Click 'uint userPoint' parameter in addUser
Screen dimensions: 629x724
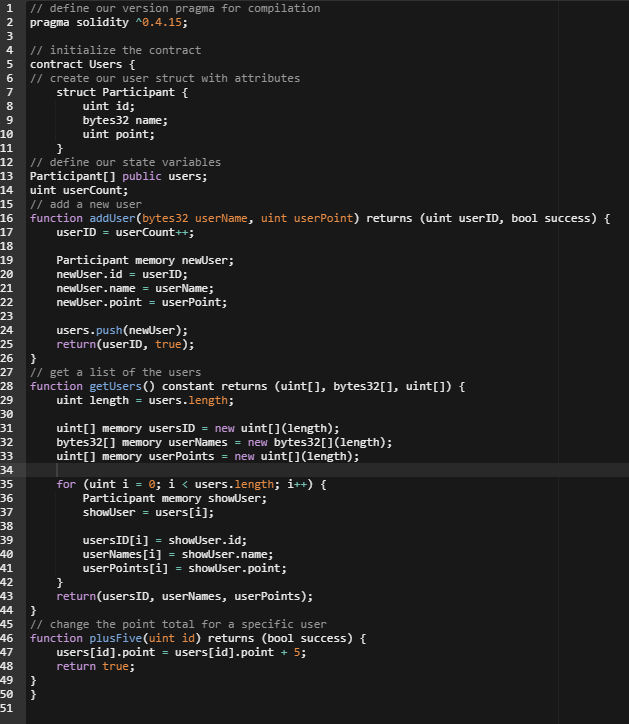pyautogui.click(x=307, y=218)
